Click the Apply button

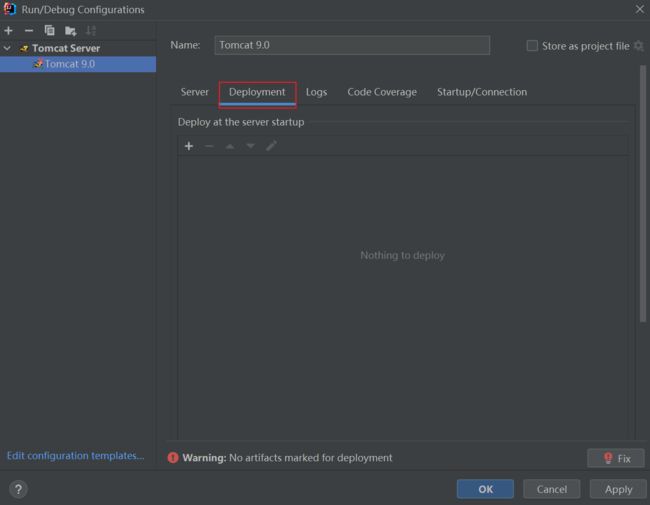pyautogui.click(x=618, y=489)
